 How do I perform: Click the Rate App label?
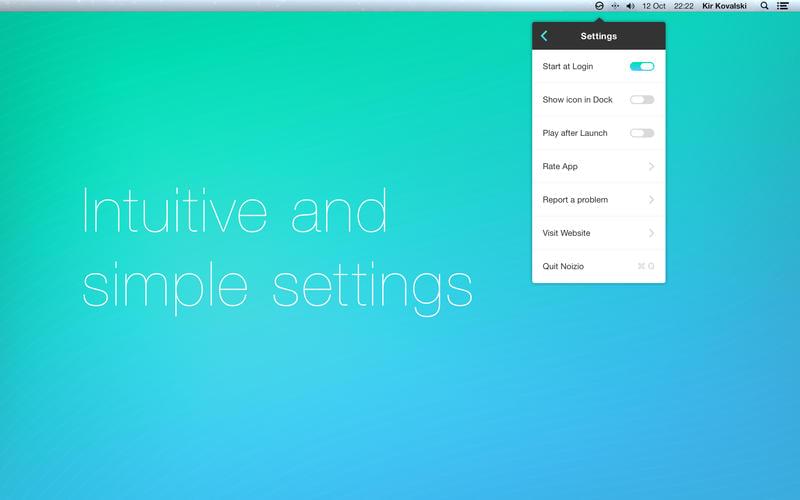coord(560,166)
